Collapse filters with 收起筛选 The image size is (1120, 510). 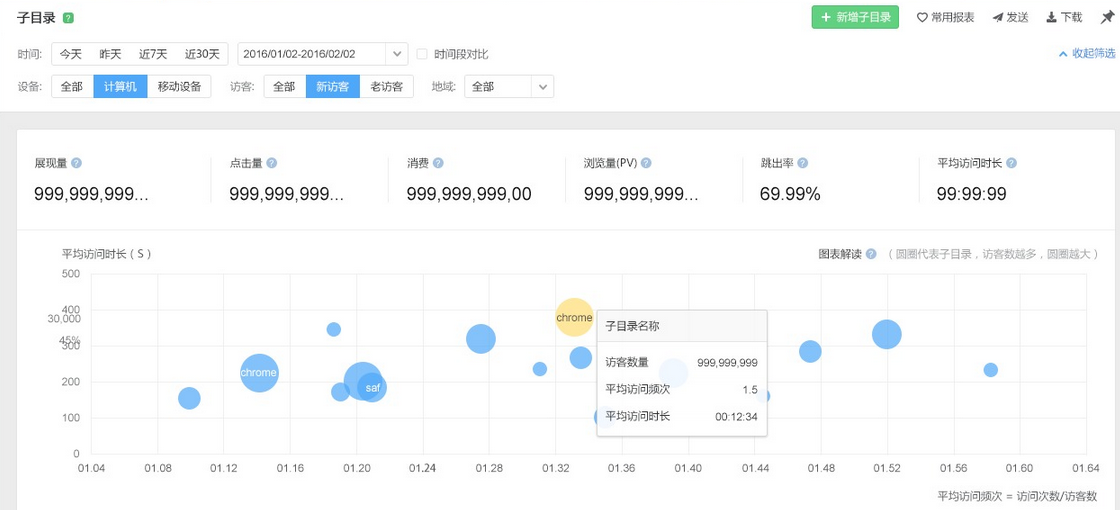[1086, 54]
